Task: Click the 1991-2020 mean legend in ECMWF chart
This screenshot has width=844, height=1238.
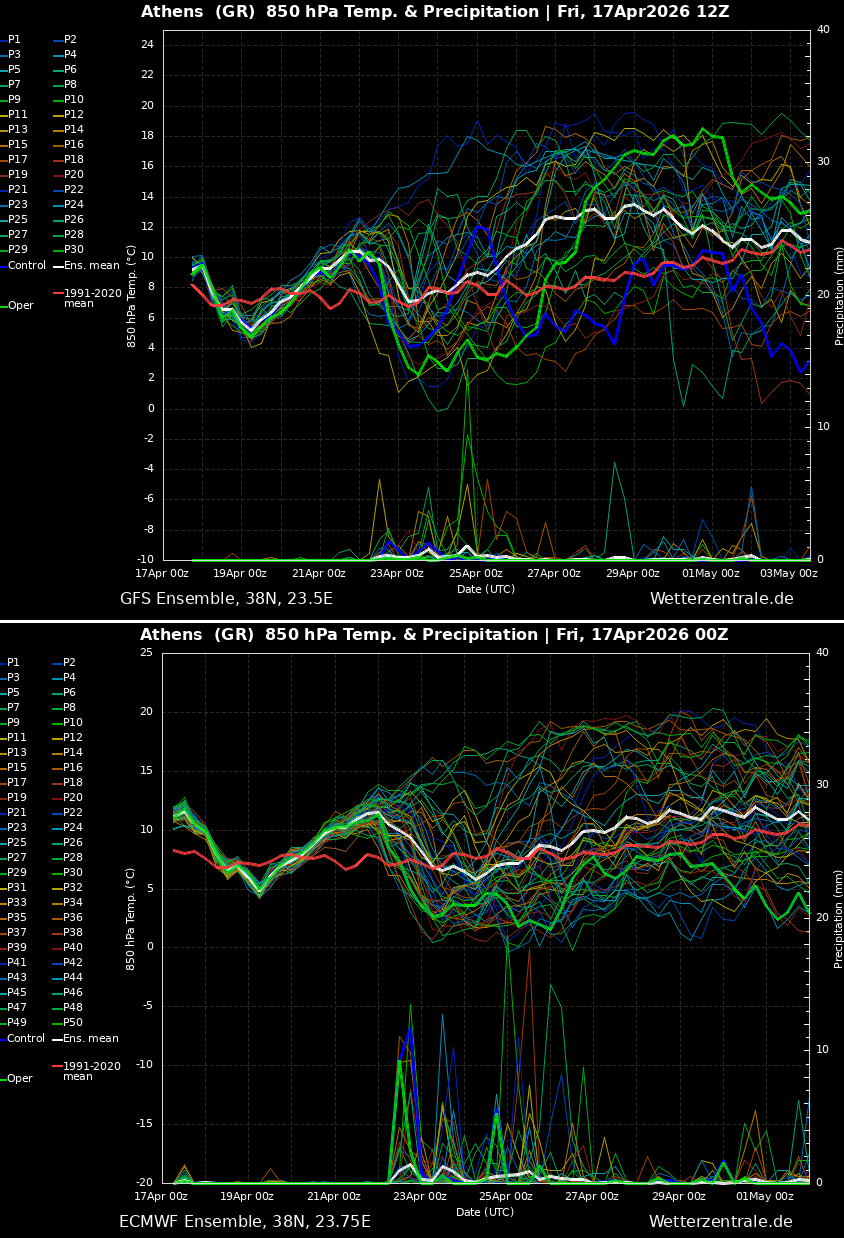Action: click(92, 1071)
